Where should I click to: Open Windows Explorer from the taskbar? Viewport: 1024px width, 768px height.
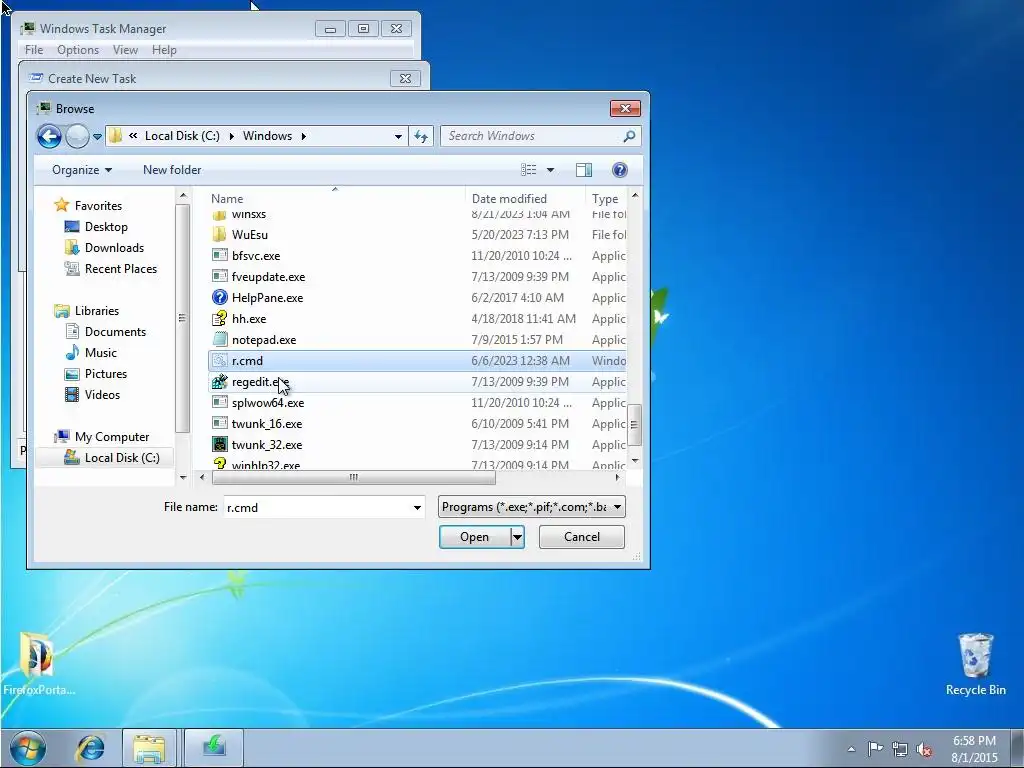149,748
